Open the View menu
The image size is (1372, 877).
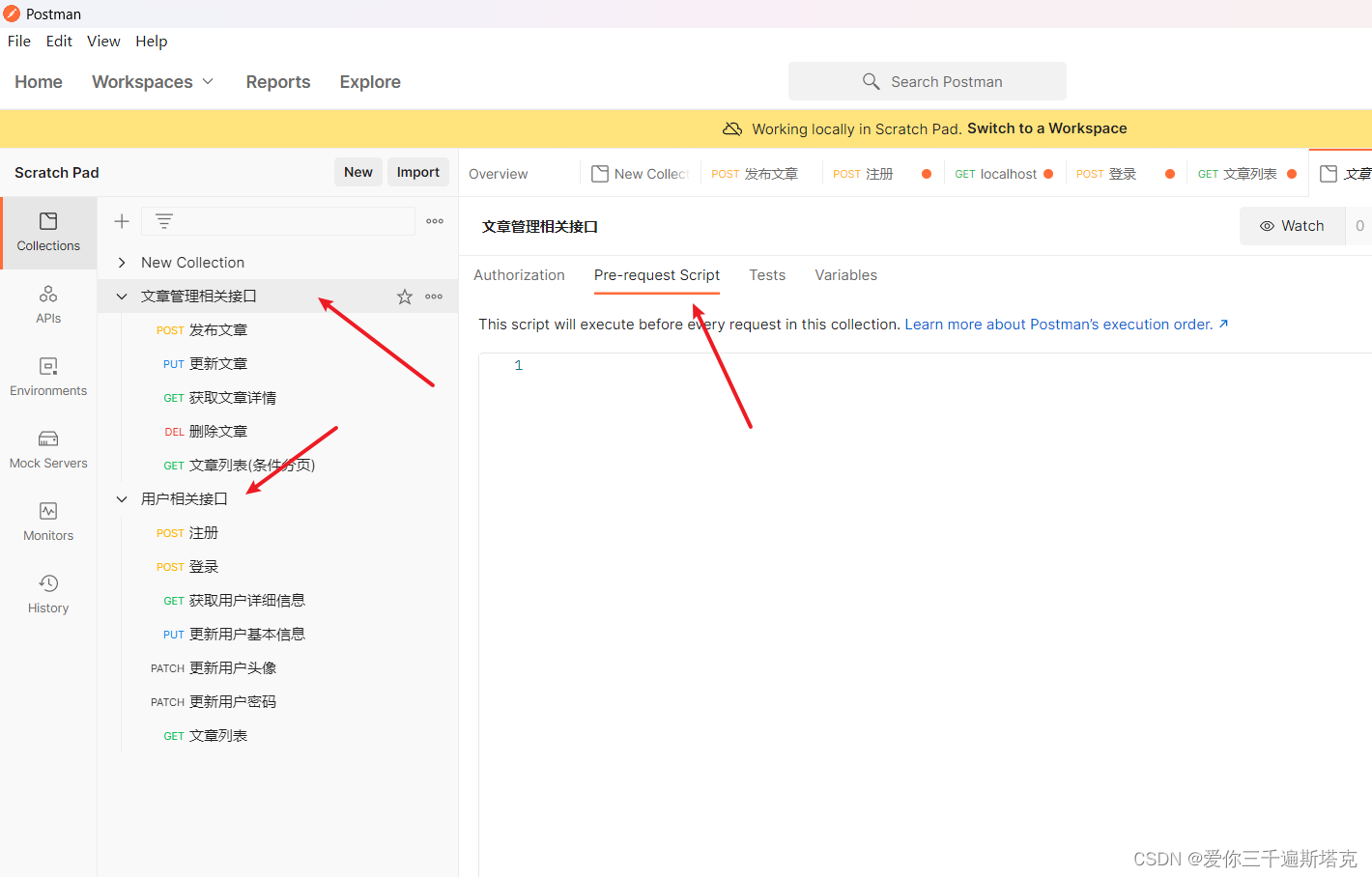click(103, 41)
